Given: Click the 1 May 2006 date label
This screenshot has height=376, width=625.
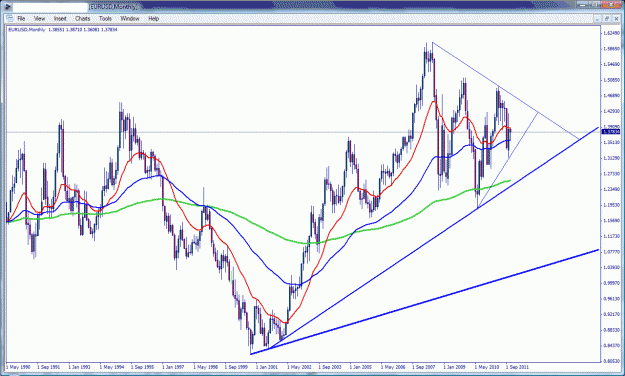Looking at the screenshot, I should (x=393, y=366).
